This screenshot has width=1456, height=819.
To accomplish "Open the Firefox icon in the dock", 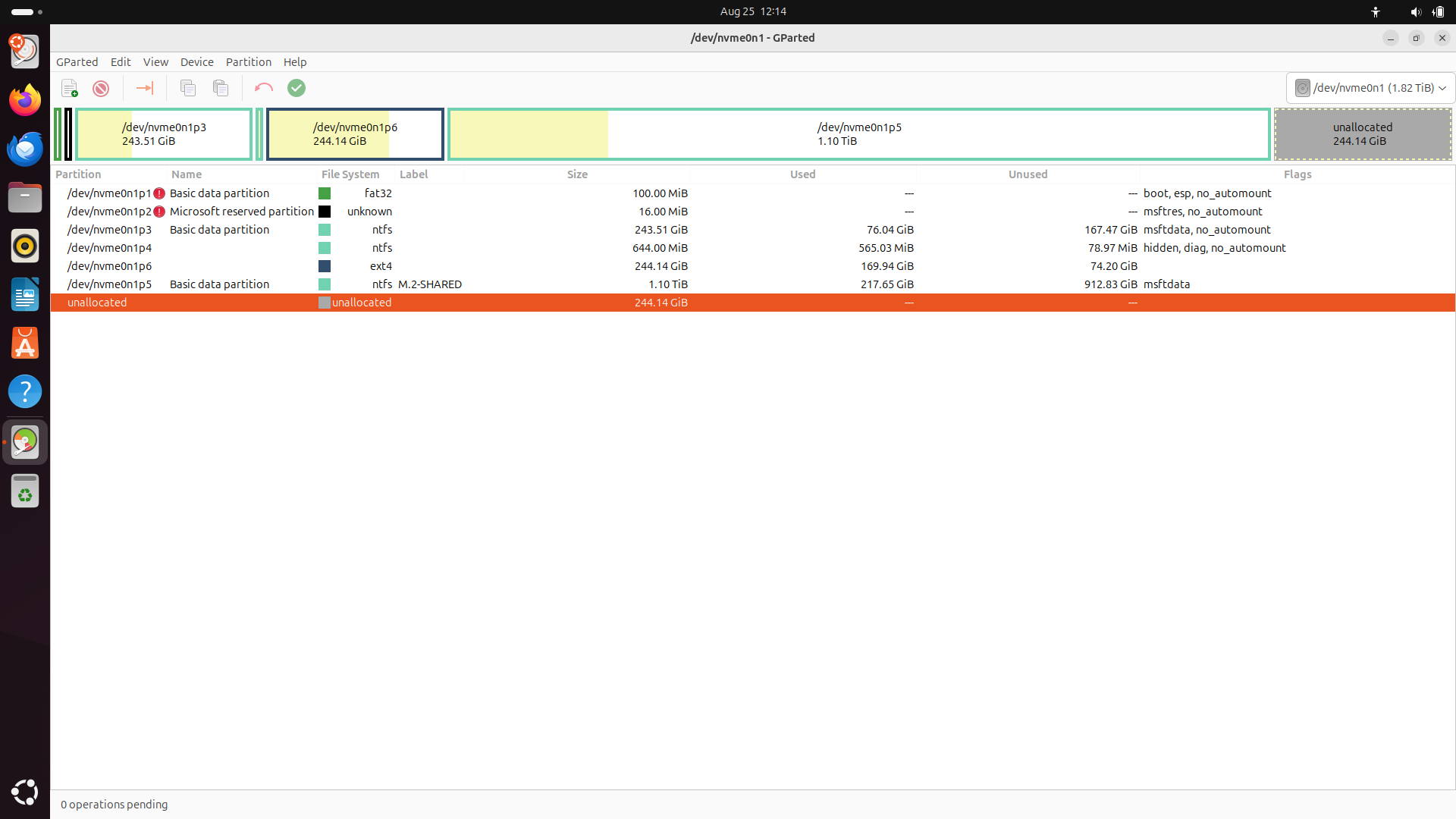I will 25,100.
